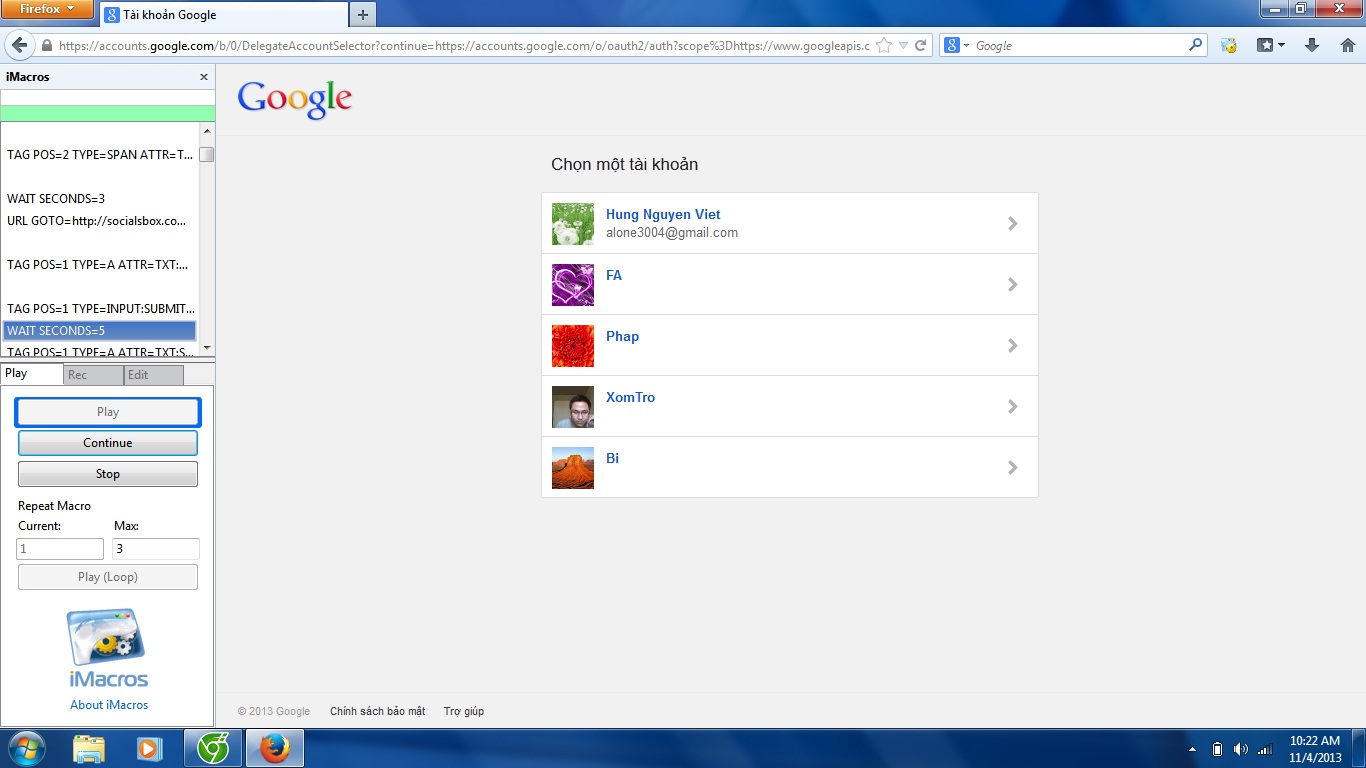Select the highlighted WAIT SECONDS=5 line
The image size is (1366, 768).
[100, 331]
